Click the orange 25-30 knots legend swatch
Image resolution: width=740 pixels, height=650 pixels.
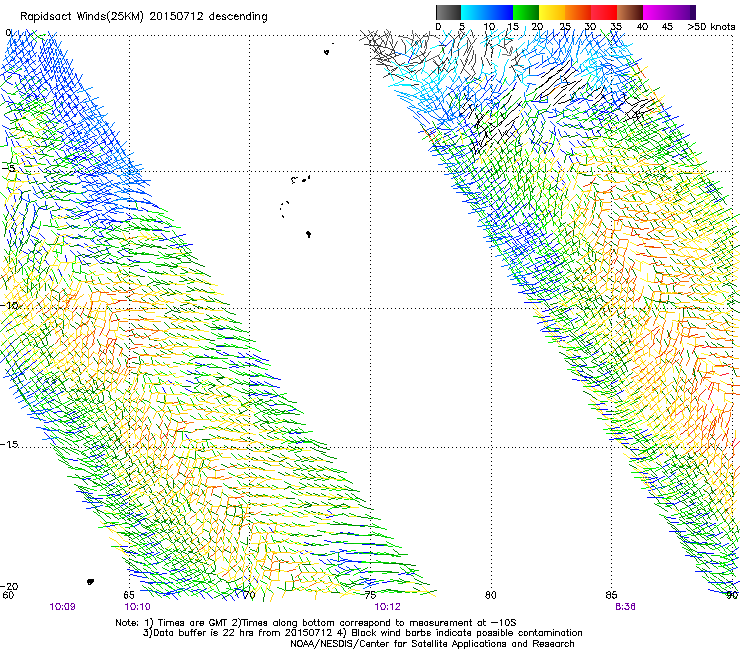[x=578, y=12]
